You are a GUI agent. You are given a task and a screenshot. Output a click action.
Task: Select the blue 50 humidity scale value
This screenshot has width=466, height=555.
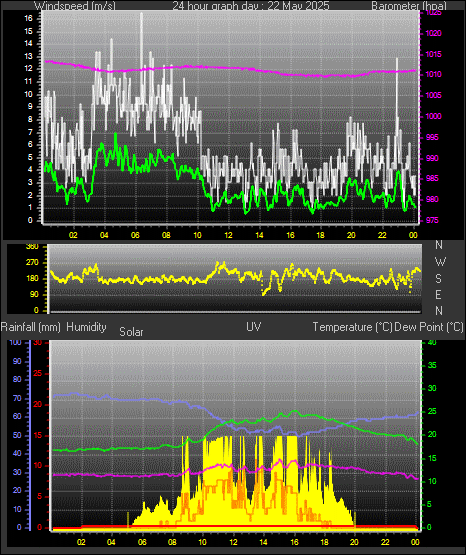coord(17,435)
